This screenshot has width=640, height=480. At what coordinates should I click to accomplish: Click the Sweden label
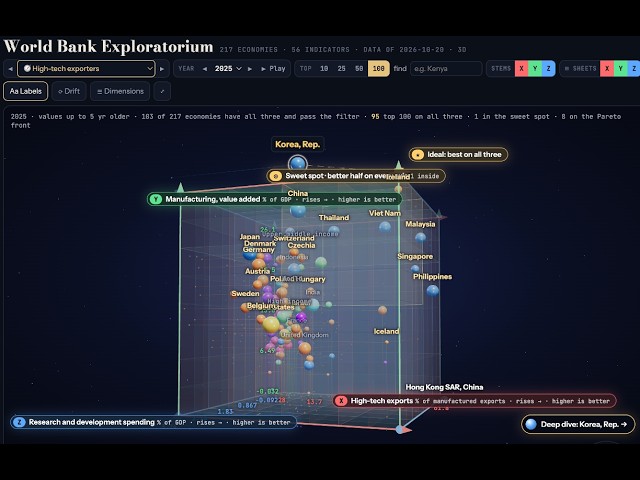pos(245,293)
